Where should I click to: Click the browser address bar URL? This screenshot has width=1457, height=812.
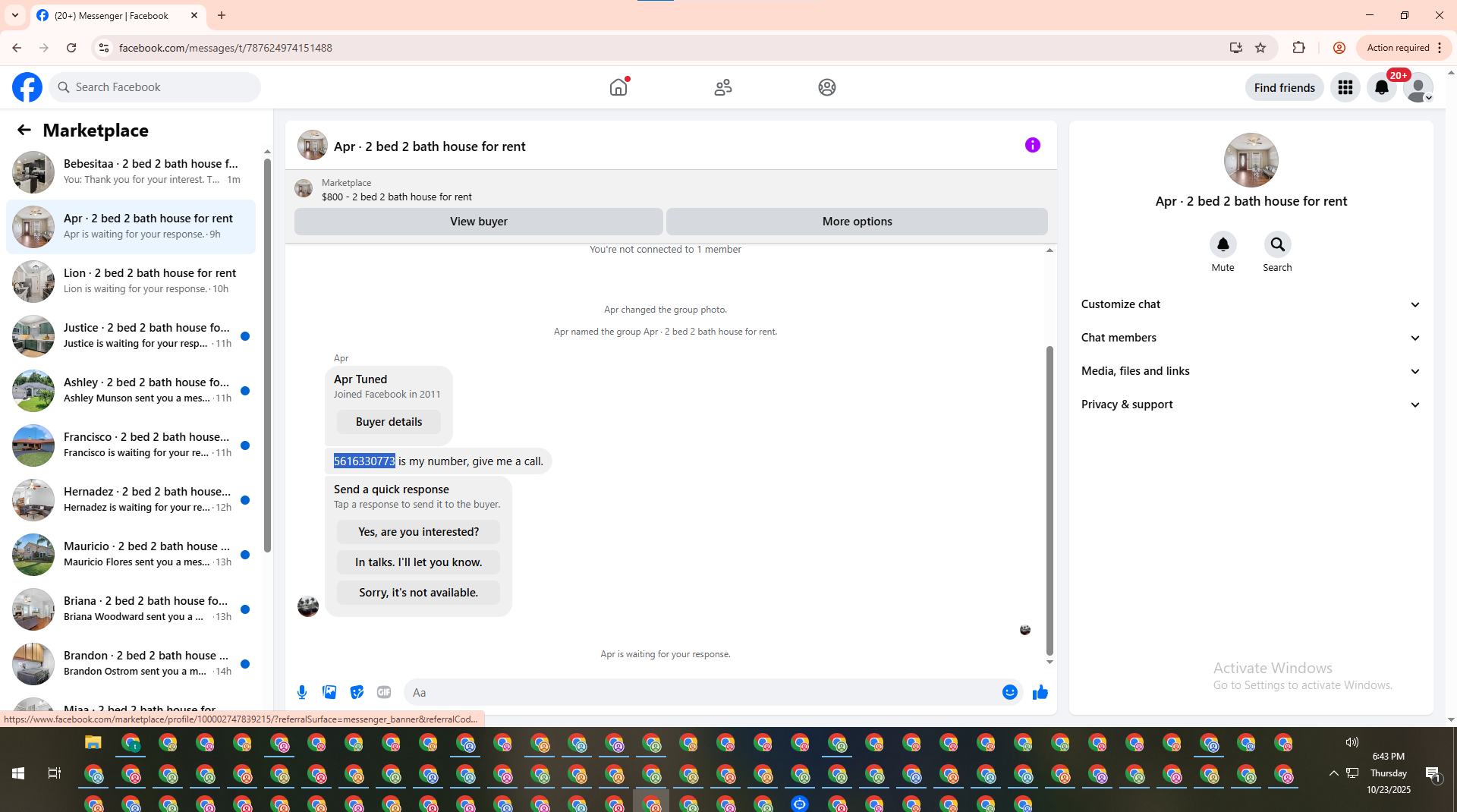pos(225,48)
